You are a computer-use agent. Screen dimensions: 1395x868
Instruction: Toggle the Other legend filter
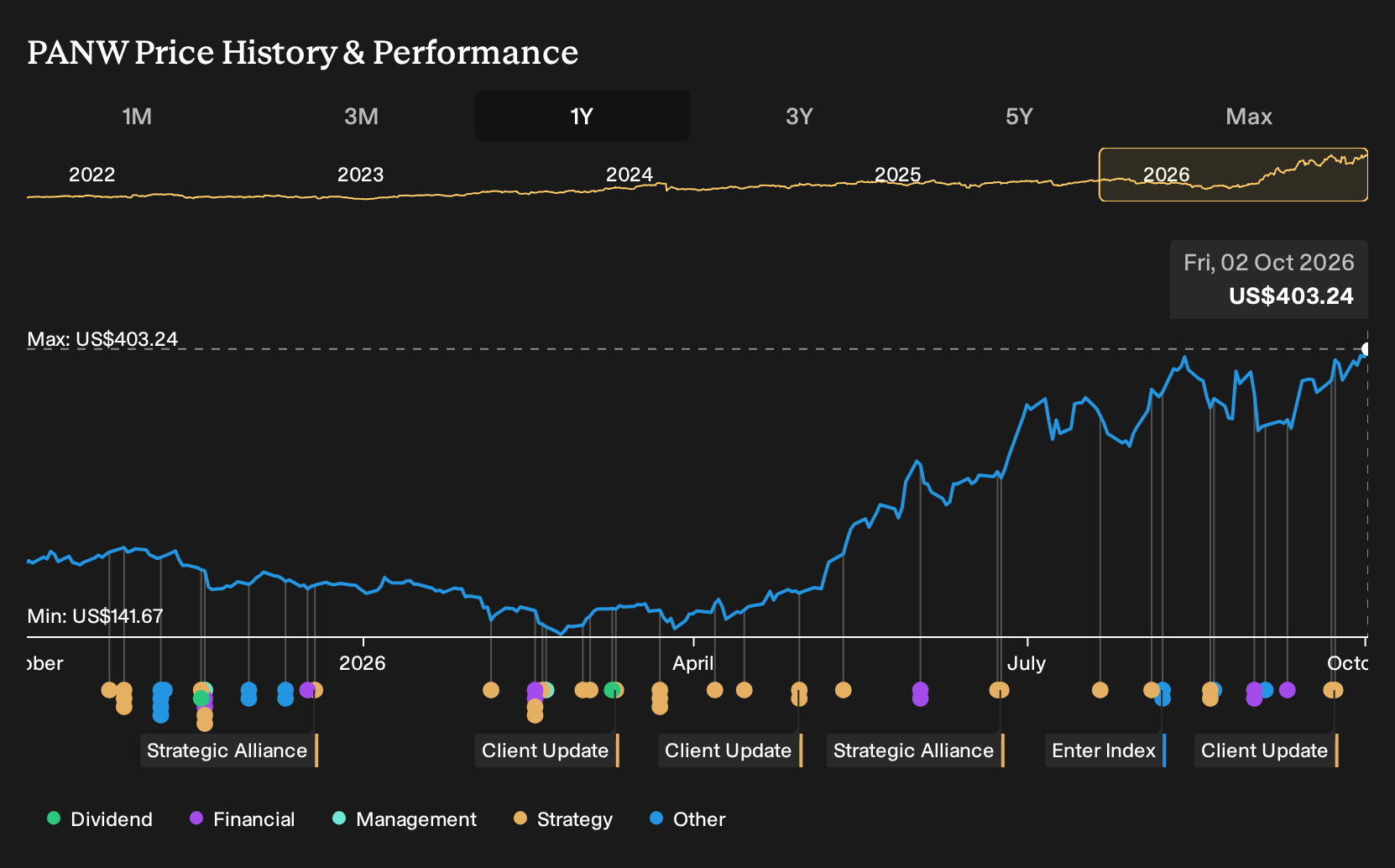point(687,819)
